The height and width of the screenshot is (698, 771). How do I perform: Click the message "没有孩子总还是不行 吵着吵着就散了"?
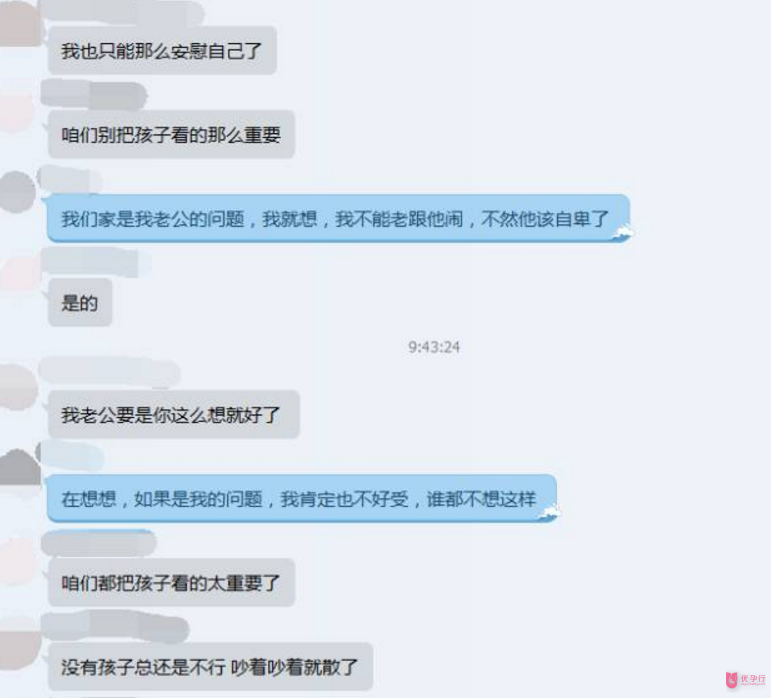pyautogui.click(x=210, y=667)
